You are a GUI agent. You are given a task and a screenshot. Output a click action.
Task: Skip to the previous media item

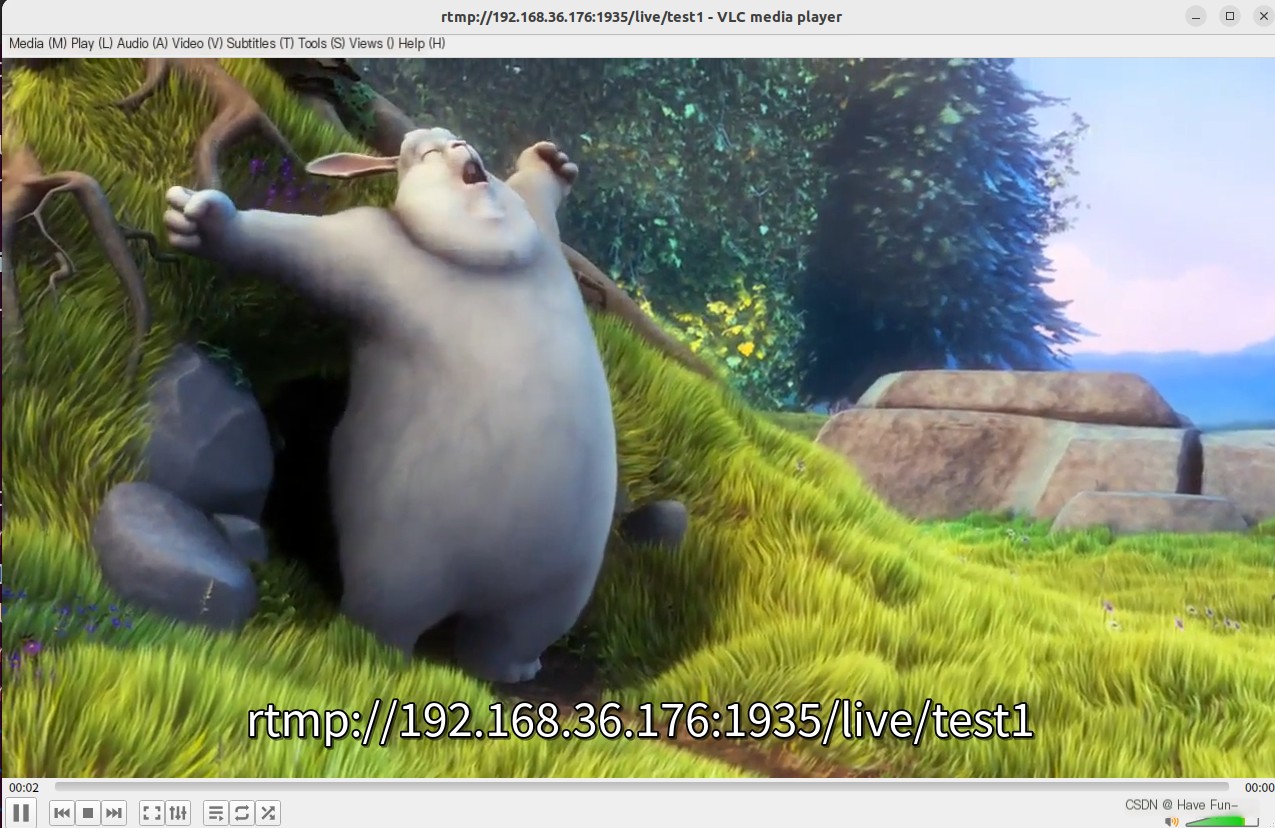tap(62, 813)
